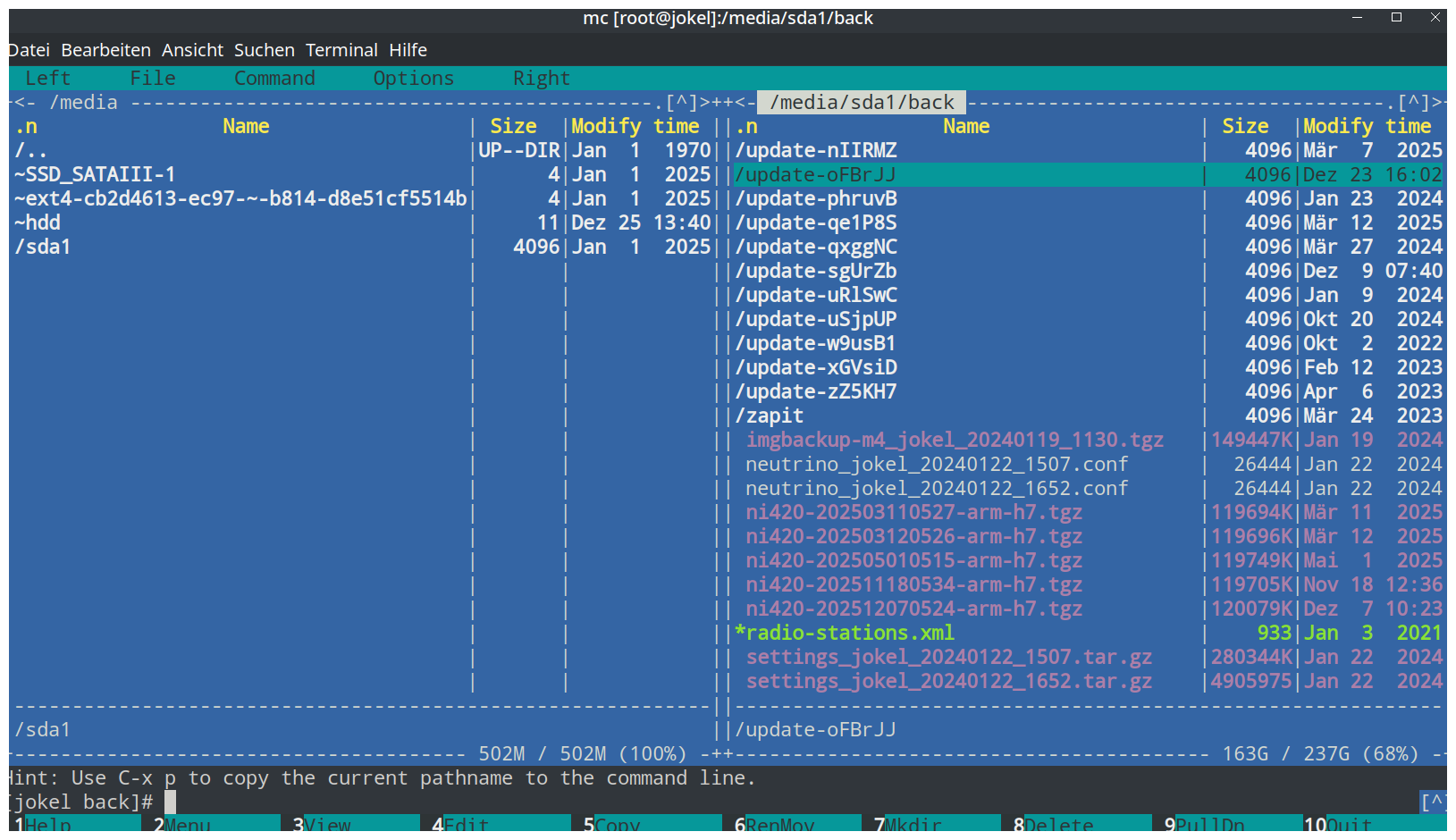Open the Command menu in mc
Image resolution: width=1456 pixels, height=840 pixels.
[274, 79]
